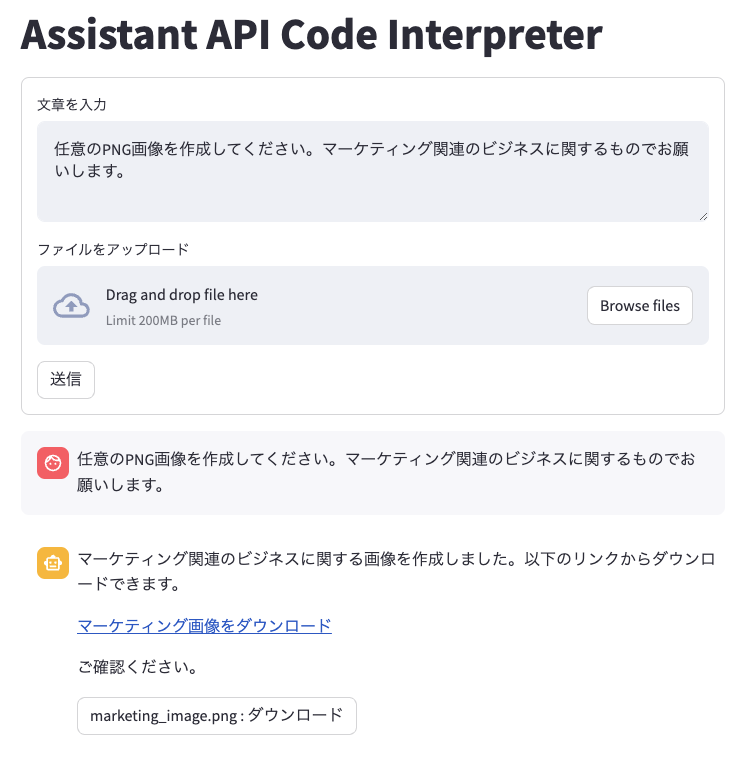The width and height of the screenshot is (747, 760).
Task: Click the assistant's reply starting マーケティング関連
Action: (x=397, y=571)
